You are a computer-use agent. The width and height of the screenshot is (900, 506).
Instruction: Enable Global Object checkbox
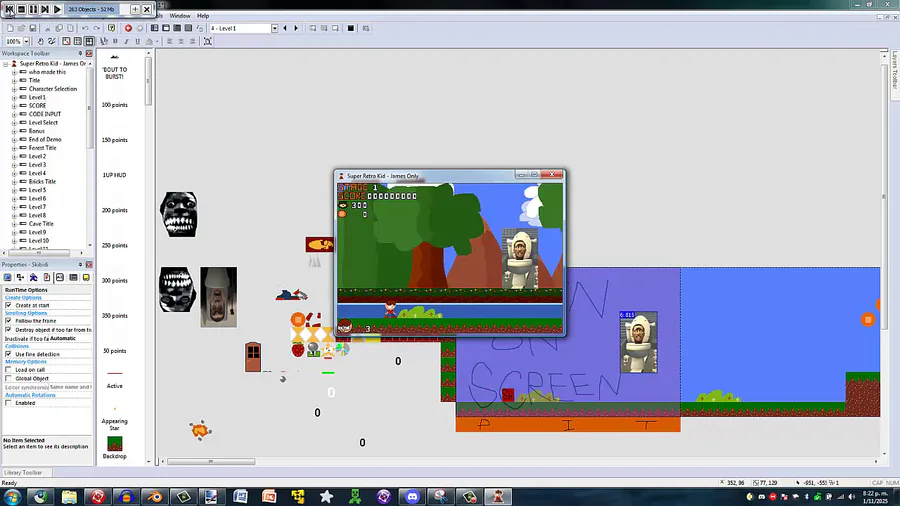point(9,379)
